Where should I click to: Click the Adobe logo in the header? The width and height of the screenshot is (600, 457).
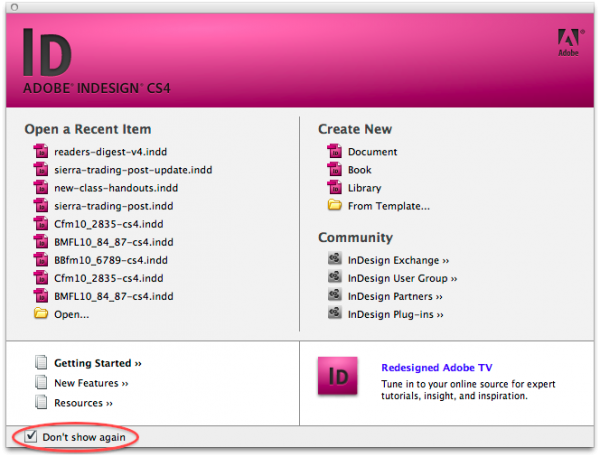click(x=566, y=42)
